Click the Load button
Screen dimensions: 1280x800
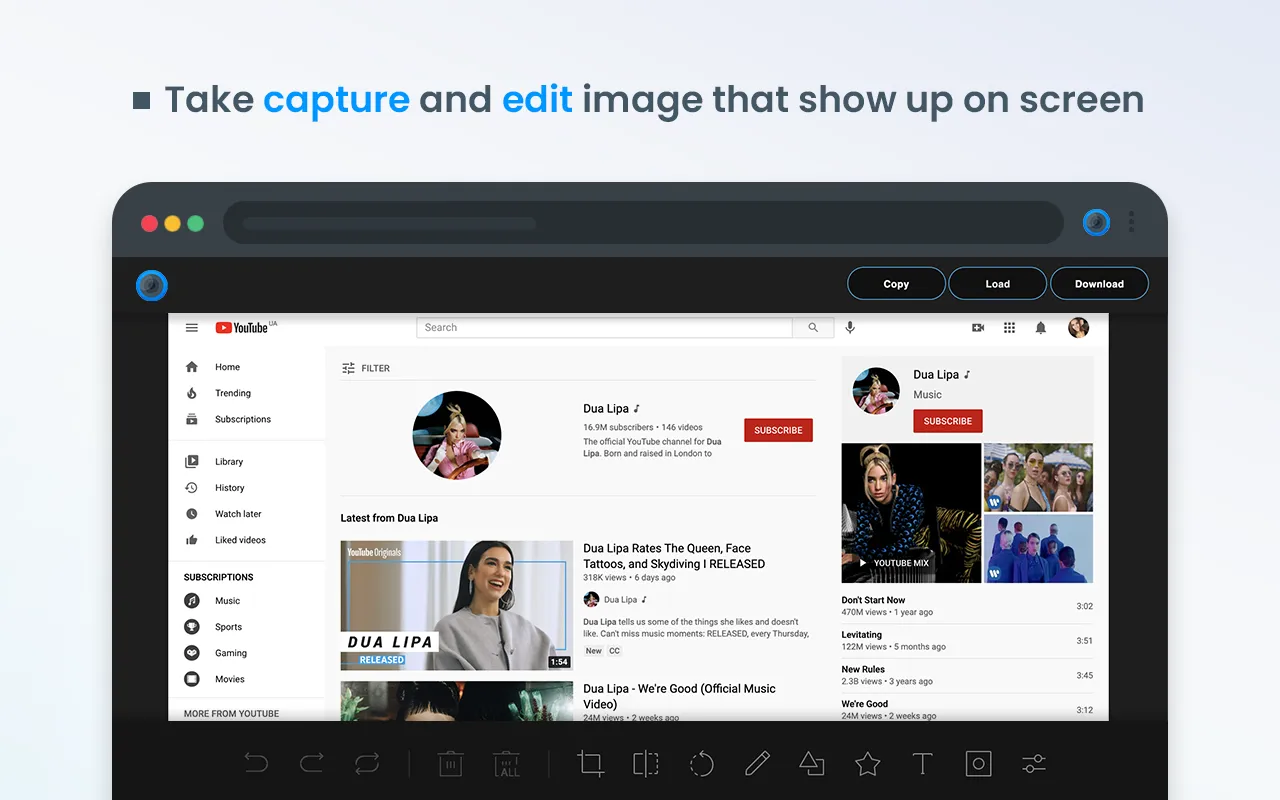pos(998,284)
